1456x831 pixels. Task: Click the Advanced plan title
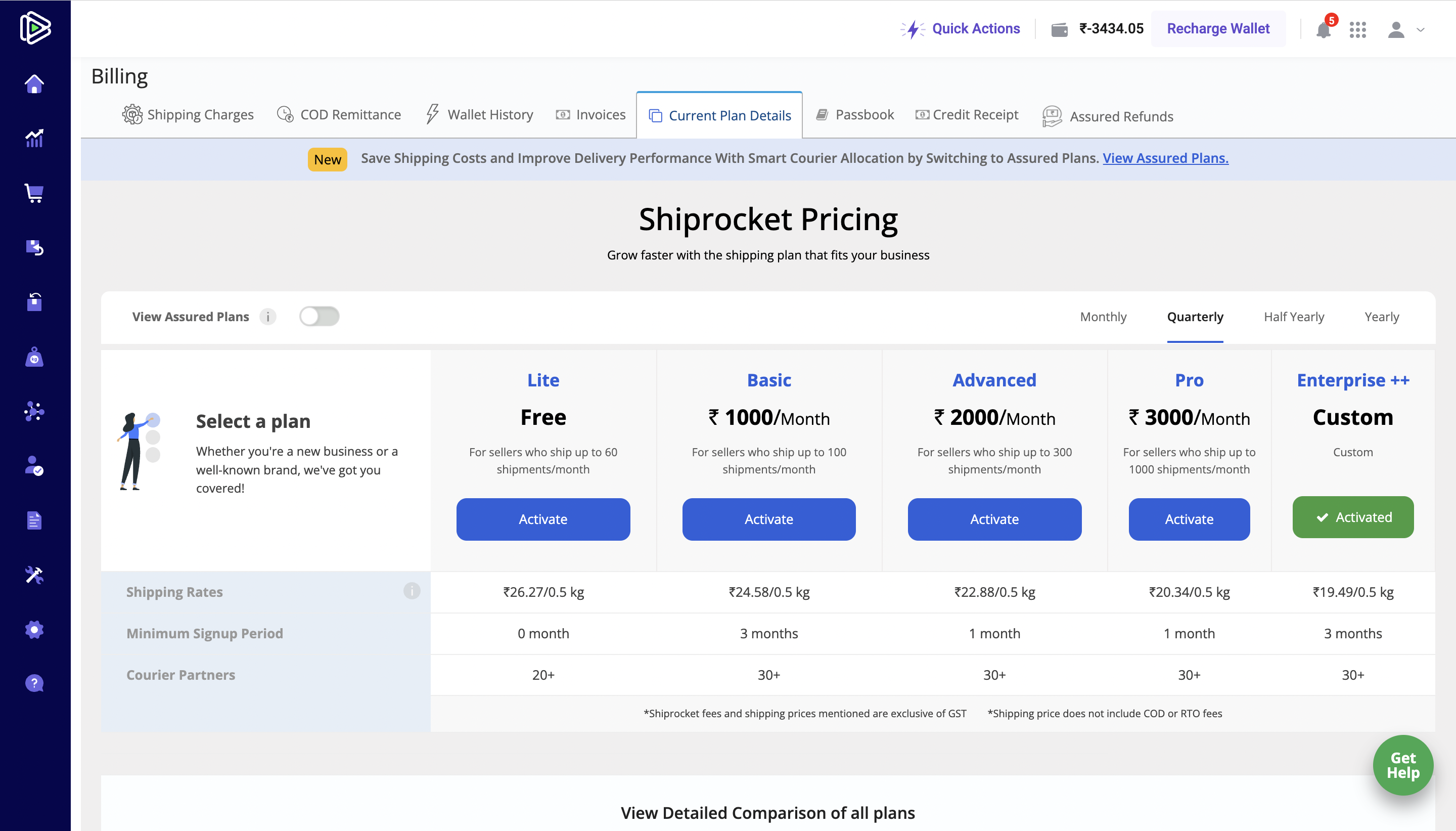994,380
